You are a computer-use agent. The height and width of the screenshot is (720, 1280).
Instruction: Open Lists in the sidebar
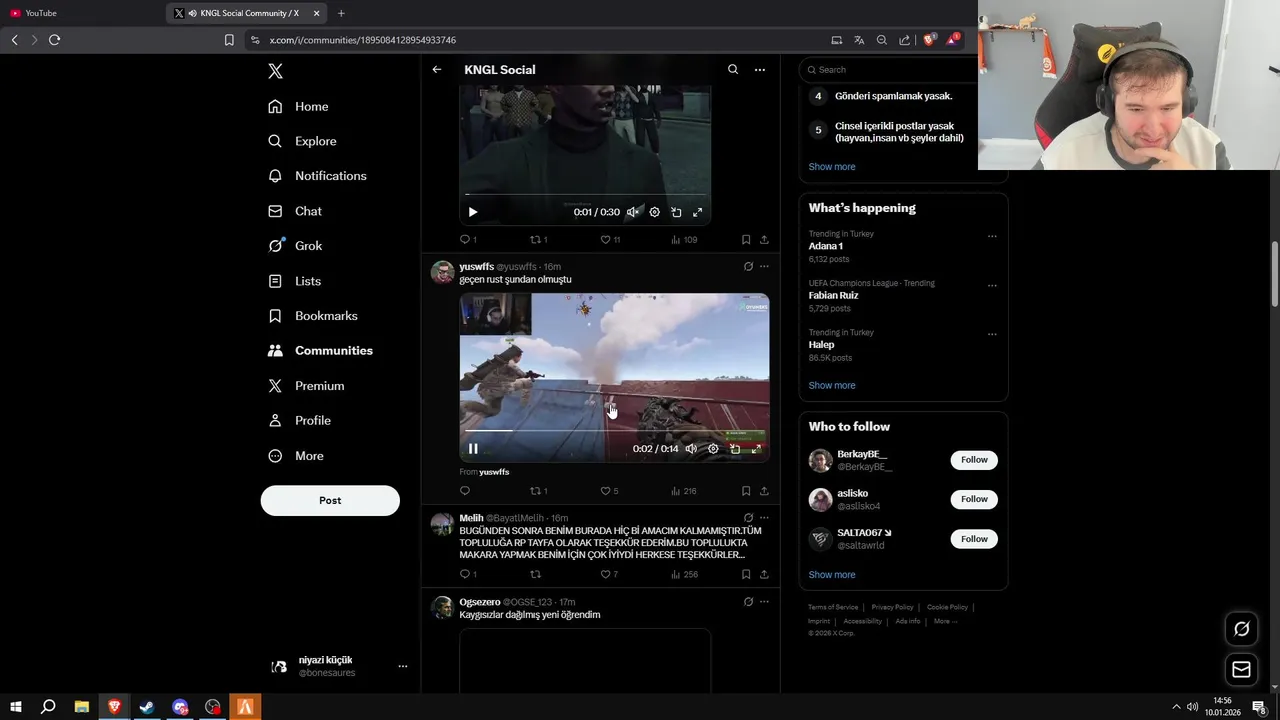294,281
